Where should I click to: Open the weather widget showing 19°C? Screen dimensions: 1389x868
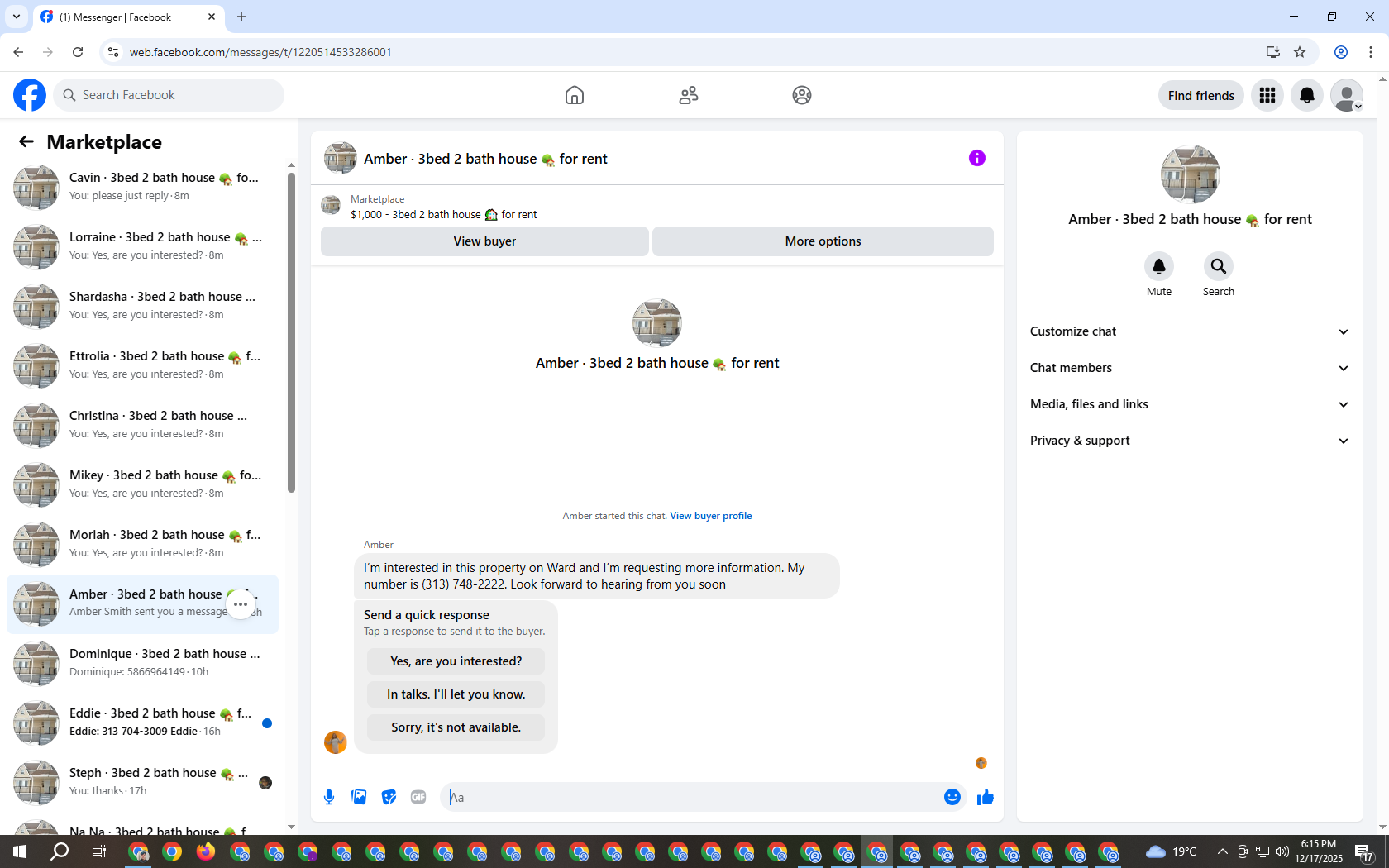[x=1172, y=851]
